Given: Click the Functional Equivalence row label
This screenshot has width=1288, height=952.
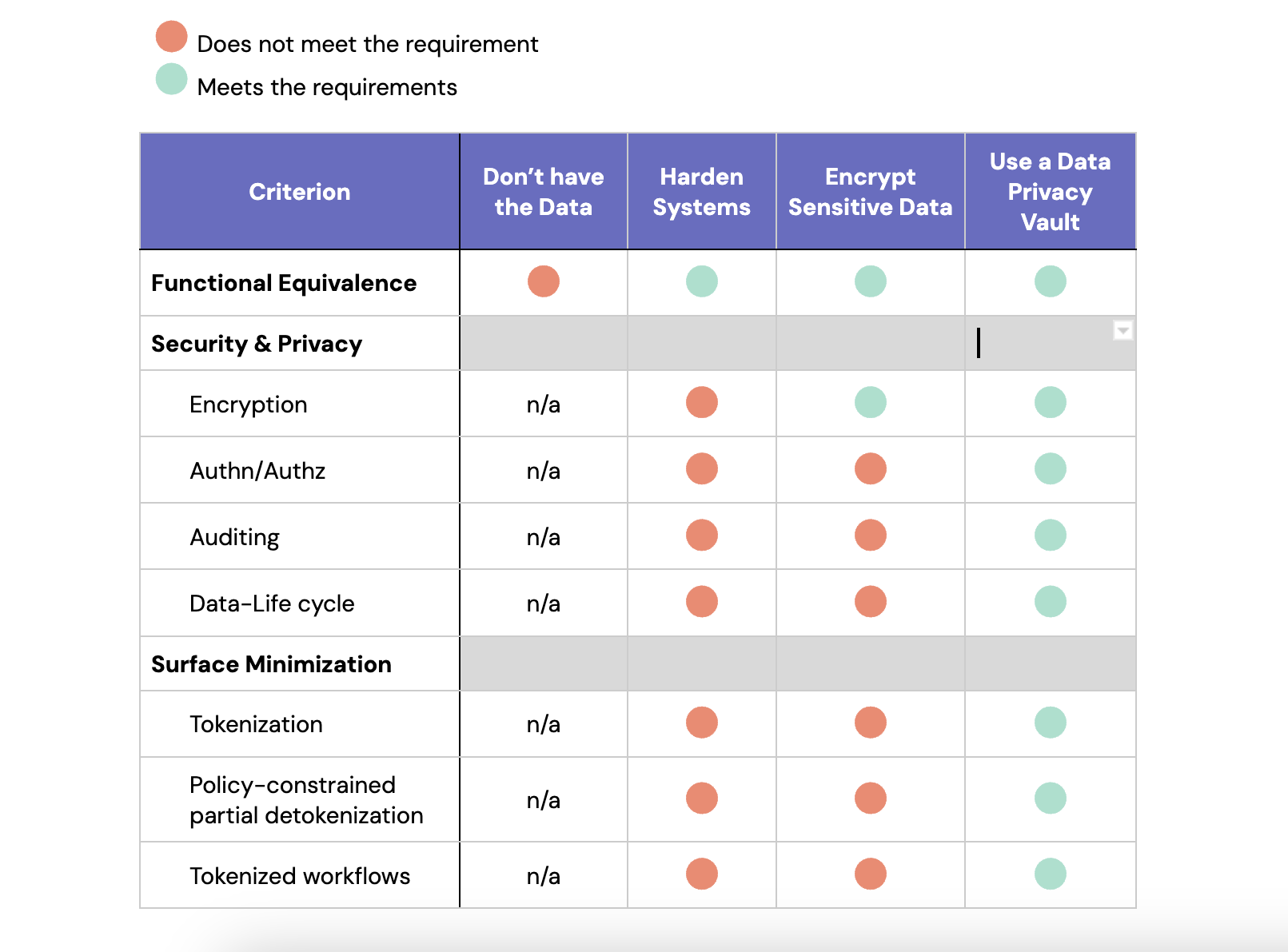Looking at the screenshot, I should pyautogui.click(x=284, y=283).
